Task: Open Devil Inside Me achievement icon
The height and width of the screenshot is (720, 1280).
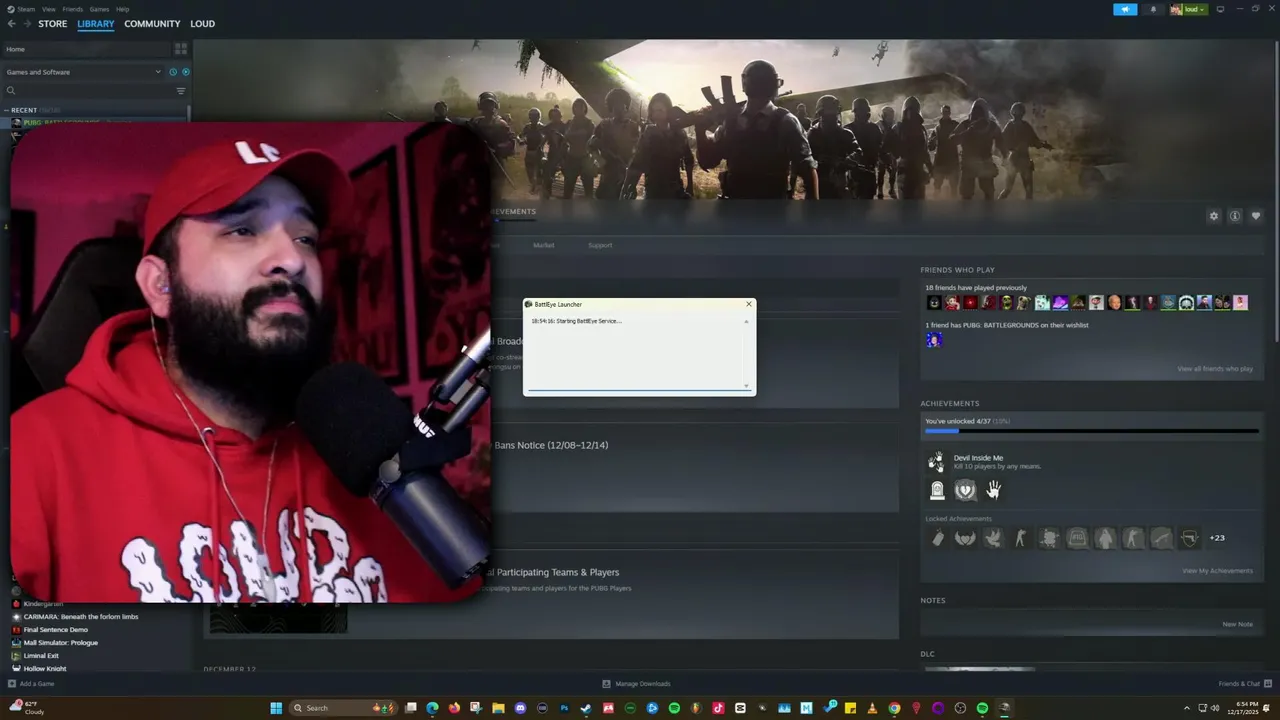Action: (x=936, y=462)
